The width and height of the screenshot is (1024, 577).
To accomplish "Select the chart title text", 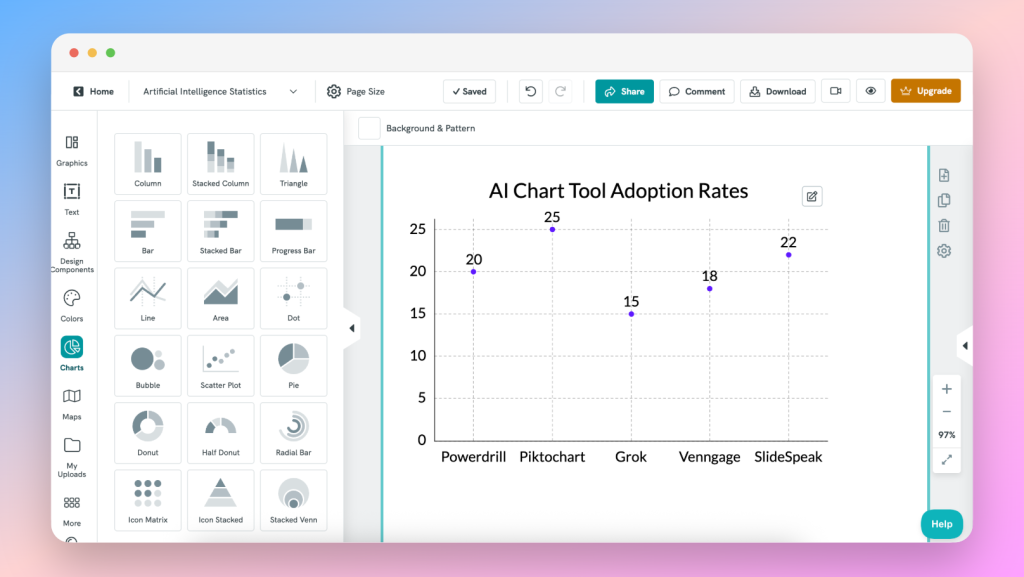I will point(618,191).
